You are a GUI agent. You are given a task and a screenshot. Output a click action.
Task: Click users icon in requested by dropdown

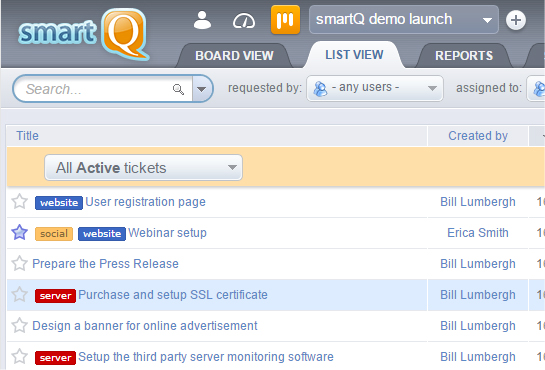pyautogui.click(x=320, y=88)
